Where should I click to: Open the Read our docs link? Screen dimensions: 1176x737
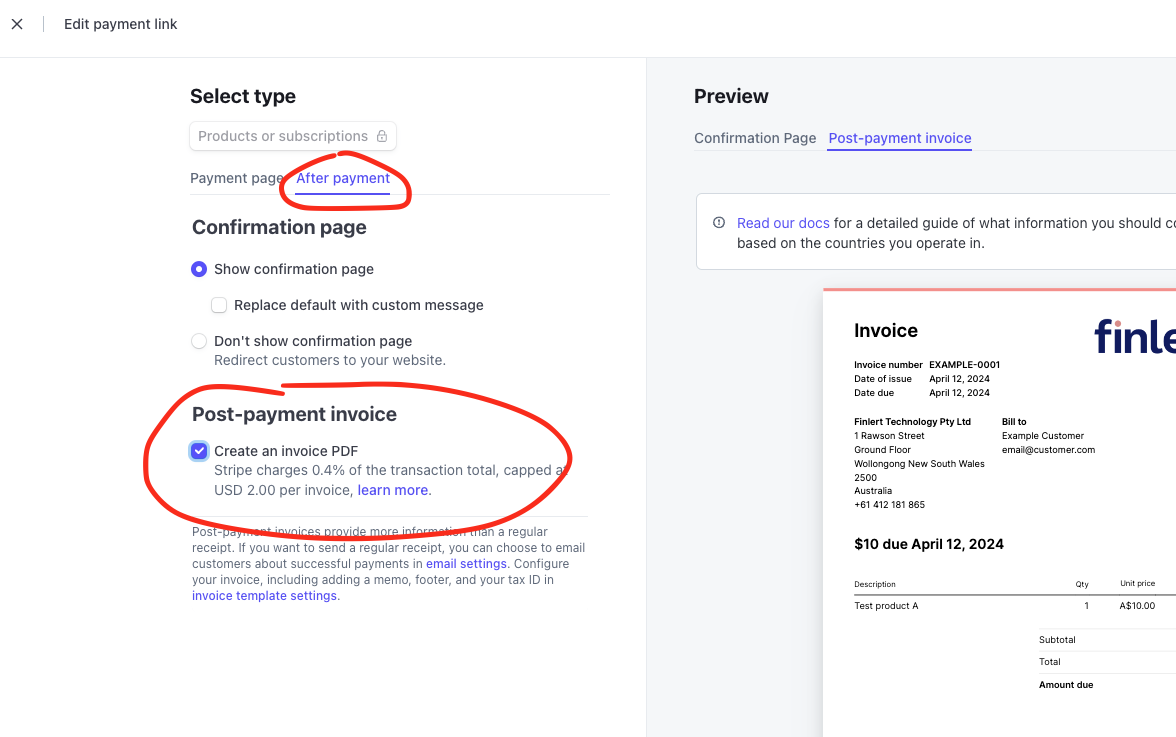[x=783, y=223]
